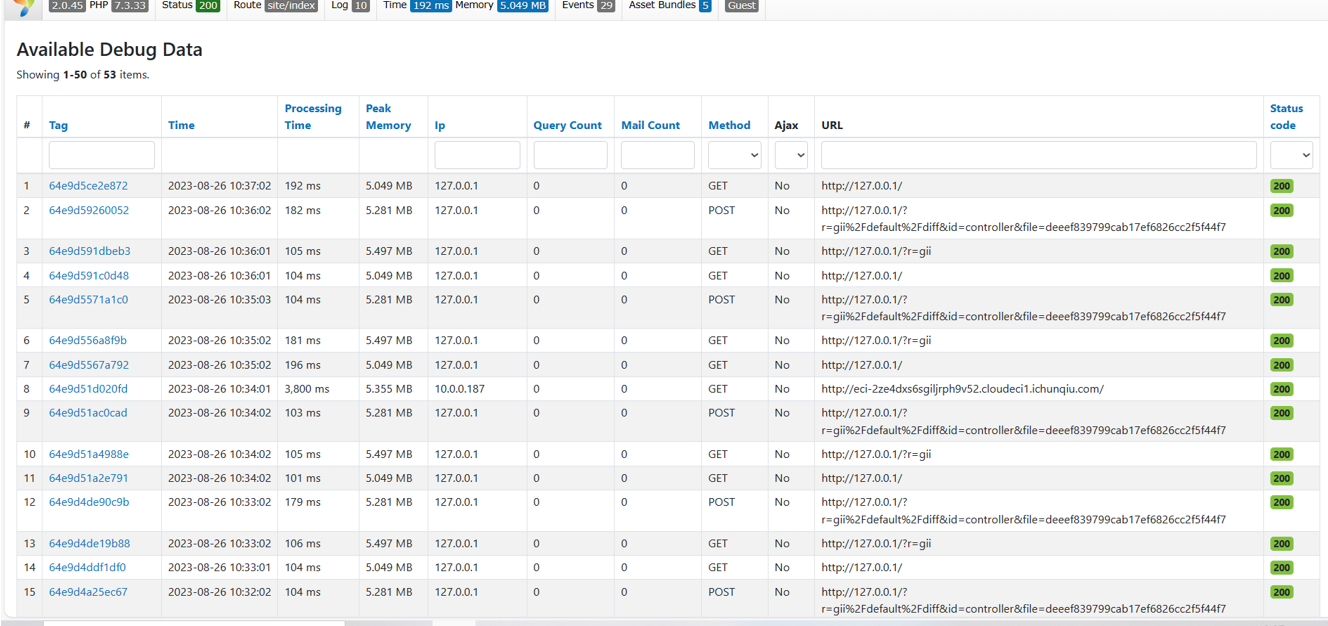This screenshot has height=626, width=1328.
Task: Click the Available Debug Data heading
Action: [x=109, y=50]
